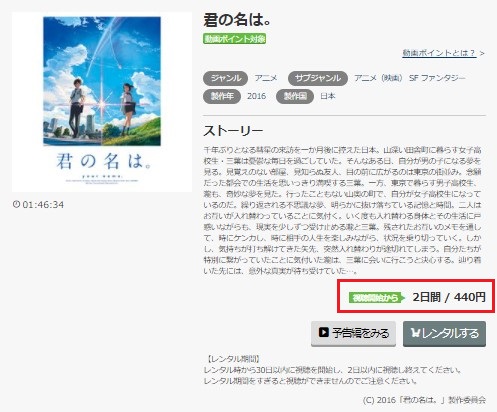This screenshot has width=497, height=412.
Task: Click the green 動画ポイント対象 badge
Action: coord(234,39)
